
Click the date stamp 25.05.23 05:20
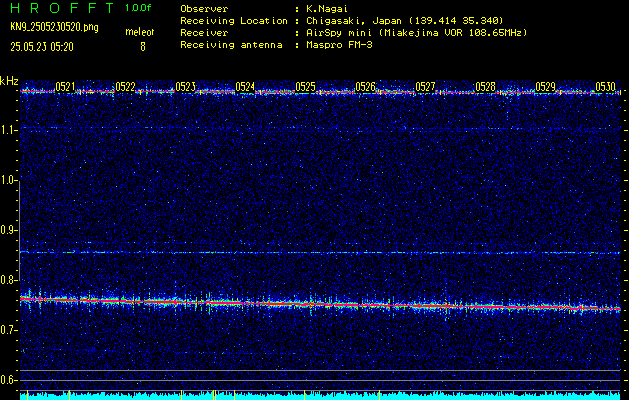[42, 47]
